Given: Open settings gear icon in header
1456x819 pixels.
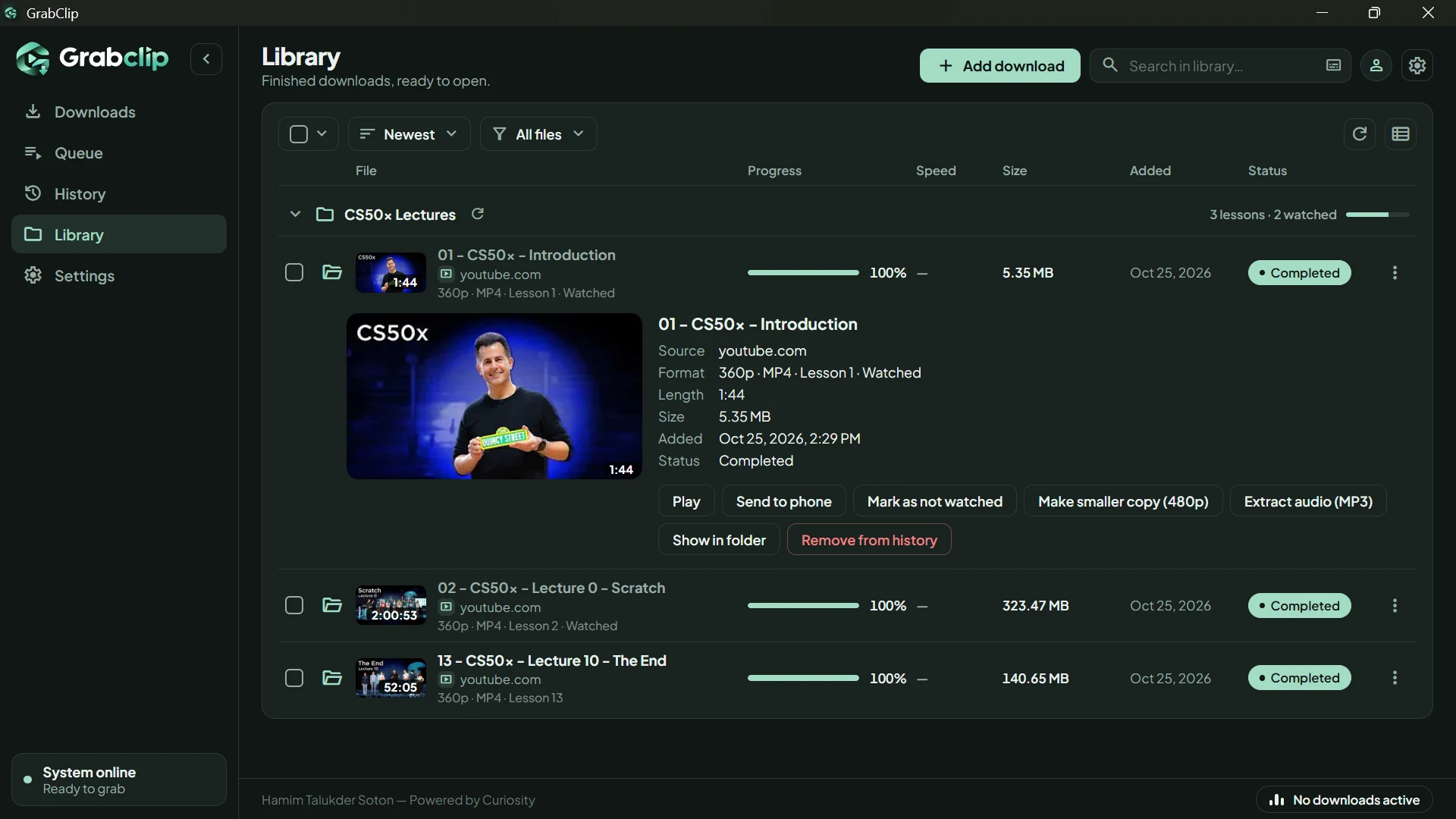Looking at the screenshot, I should [x=1417, y=66].
